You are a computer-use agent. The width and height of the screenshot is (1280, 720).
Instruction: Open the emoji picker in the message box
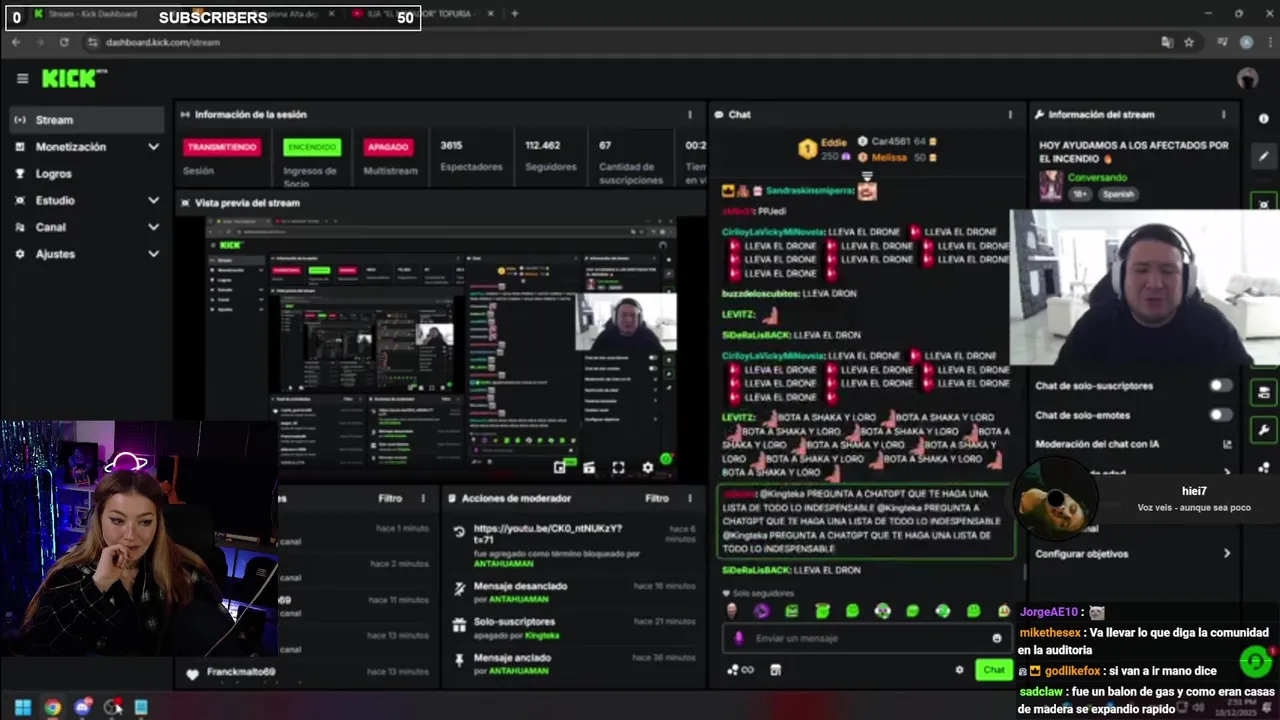coord(997,638)
